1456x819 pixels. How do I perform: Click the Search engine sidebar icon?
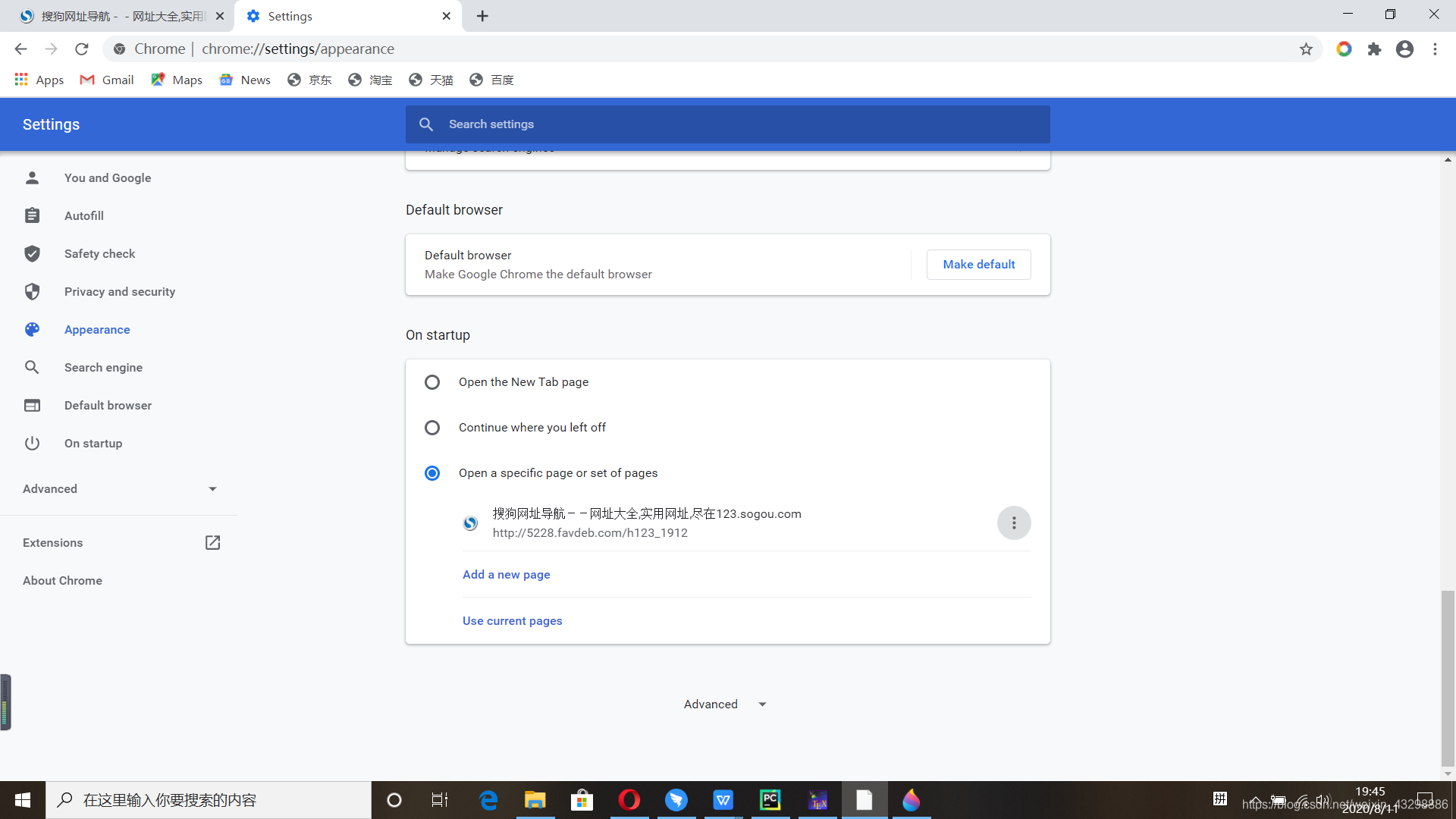point(32,367)
